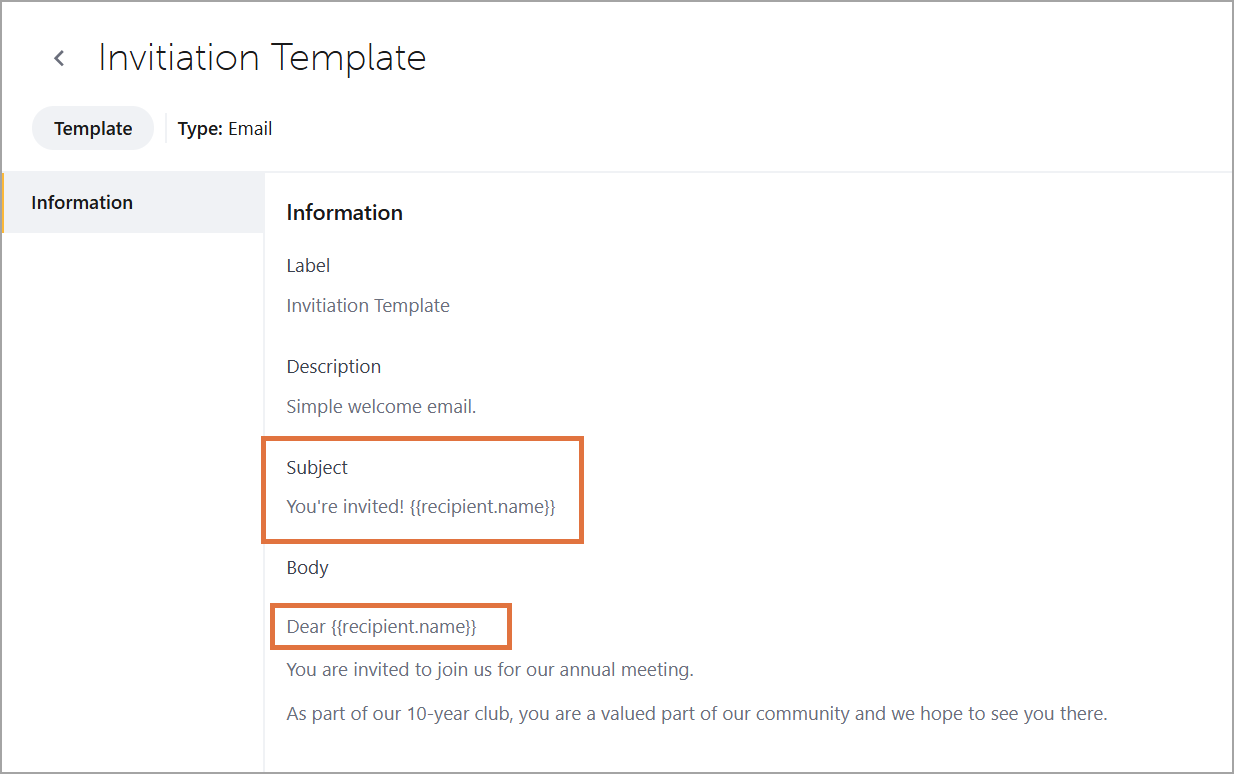Click the Description field heading
The height and width of the screenshot is (774, 1234).
tap(333, 366)
